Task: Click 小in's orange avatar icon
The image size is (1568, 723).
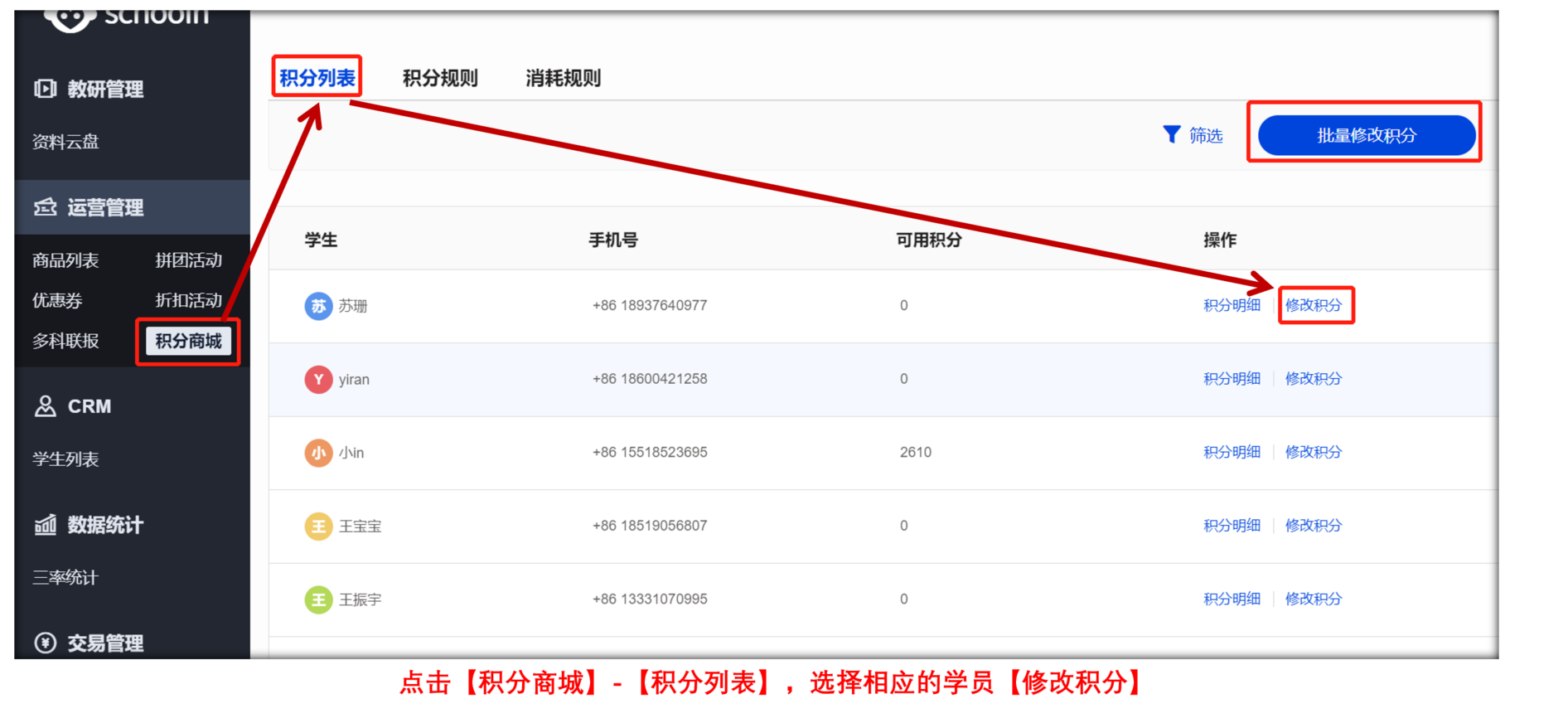Action: point(318,453)
